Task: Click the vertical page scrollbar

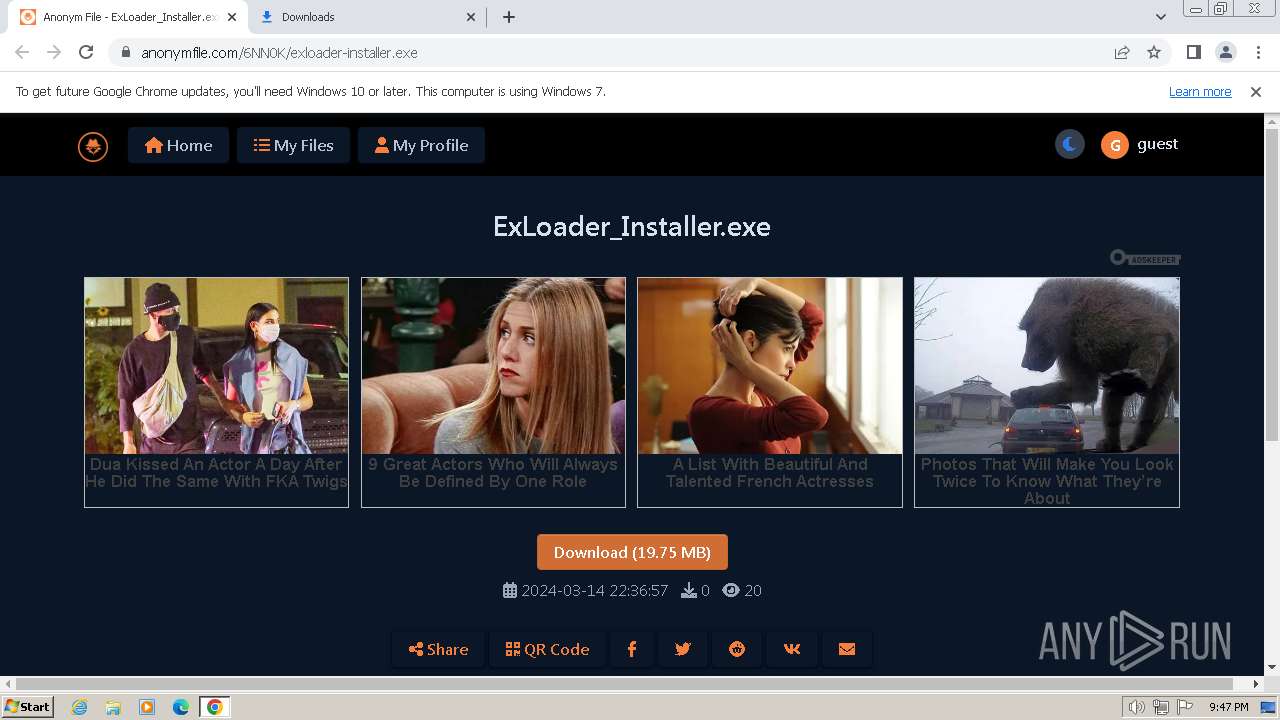Action: coord(1272,285)
